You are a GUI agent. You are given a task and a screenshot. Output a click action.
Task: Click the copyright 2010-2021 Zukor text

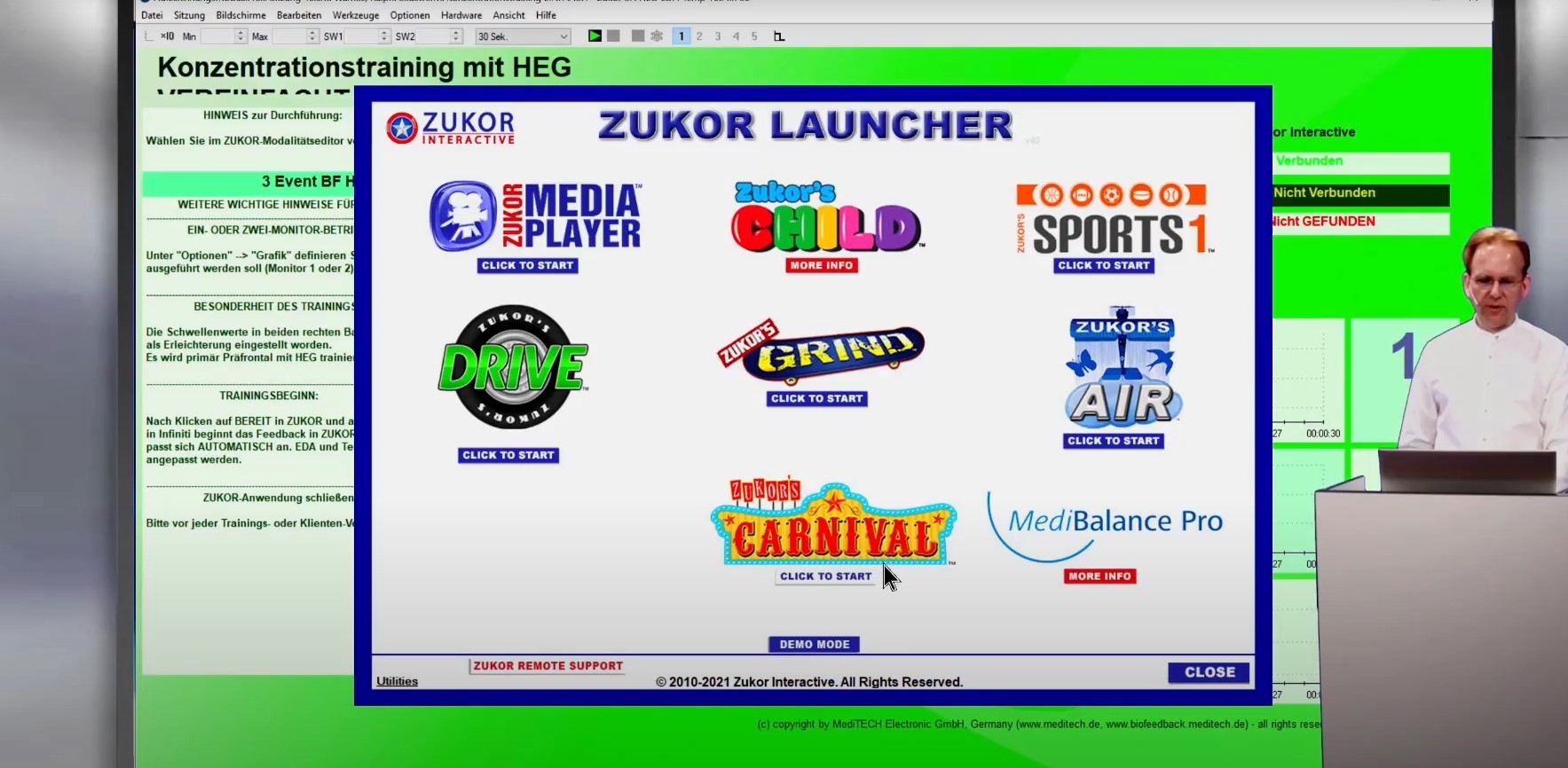click(809, 682)
